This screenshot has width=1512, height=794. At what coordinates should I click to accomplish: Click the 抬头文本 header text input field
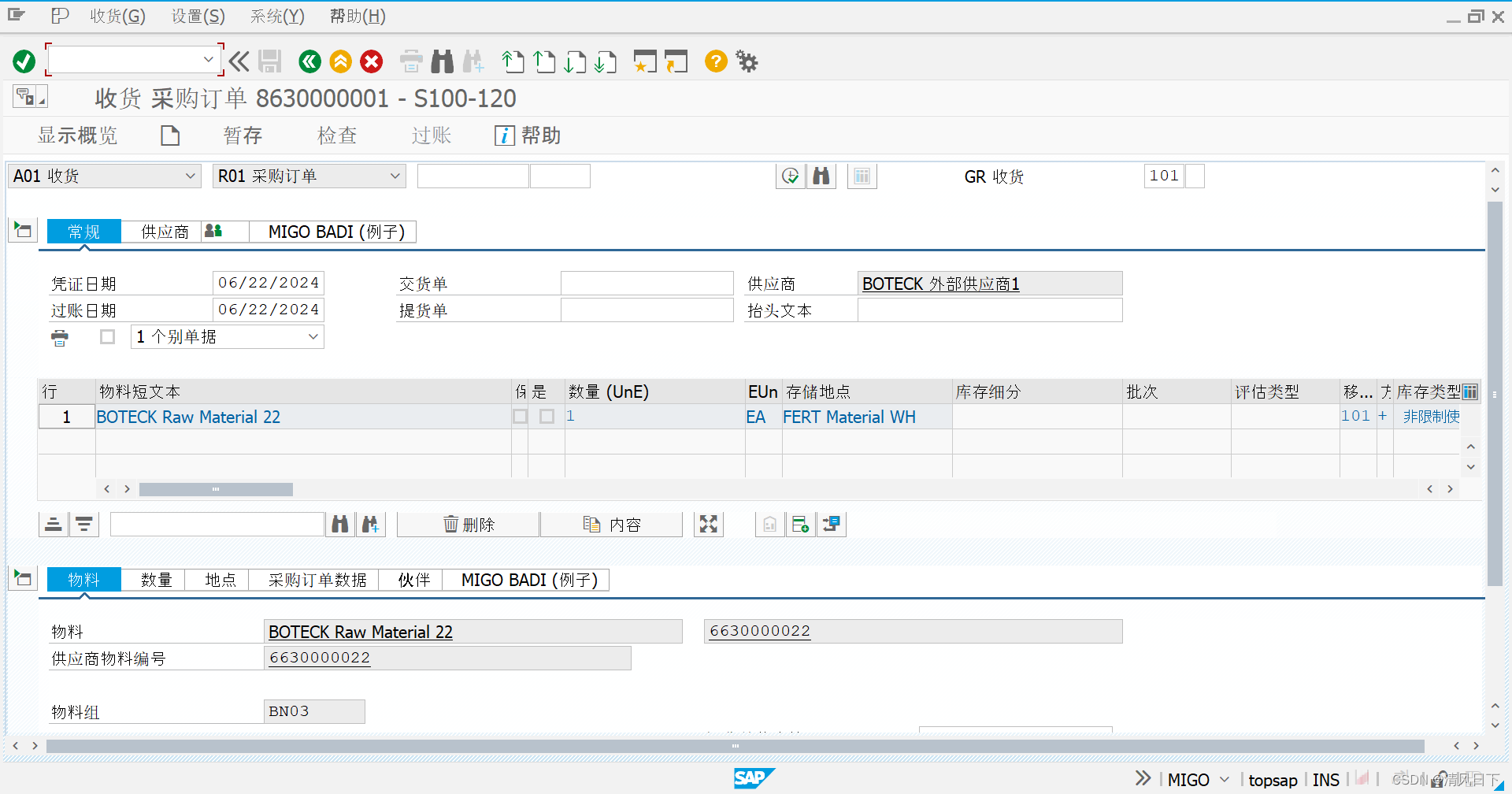(990, 310)
